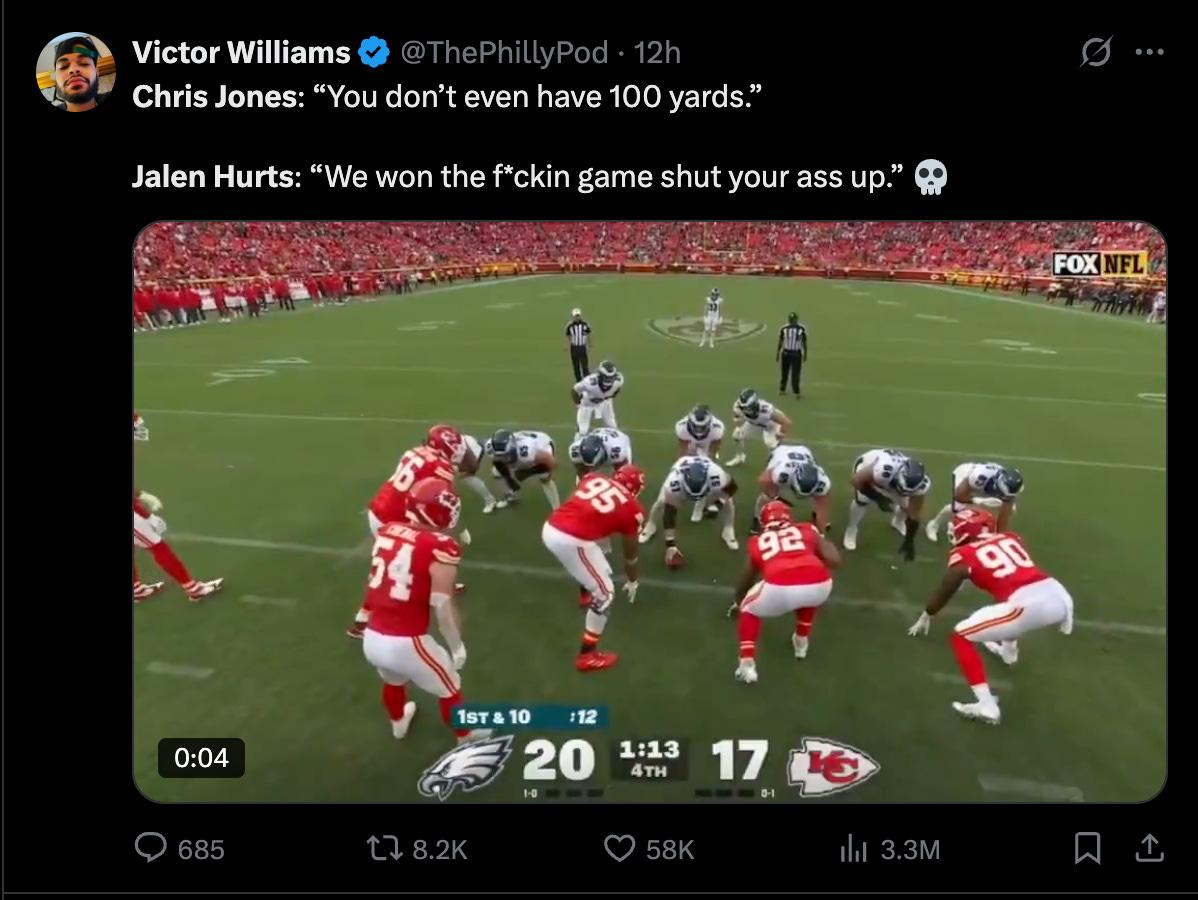Click the Victor Williams display name
This screenshot has width=1198, height=900.
tap(241, 53)
